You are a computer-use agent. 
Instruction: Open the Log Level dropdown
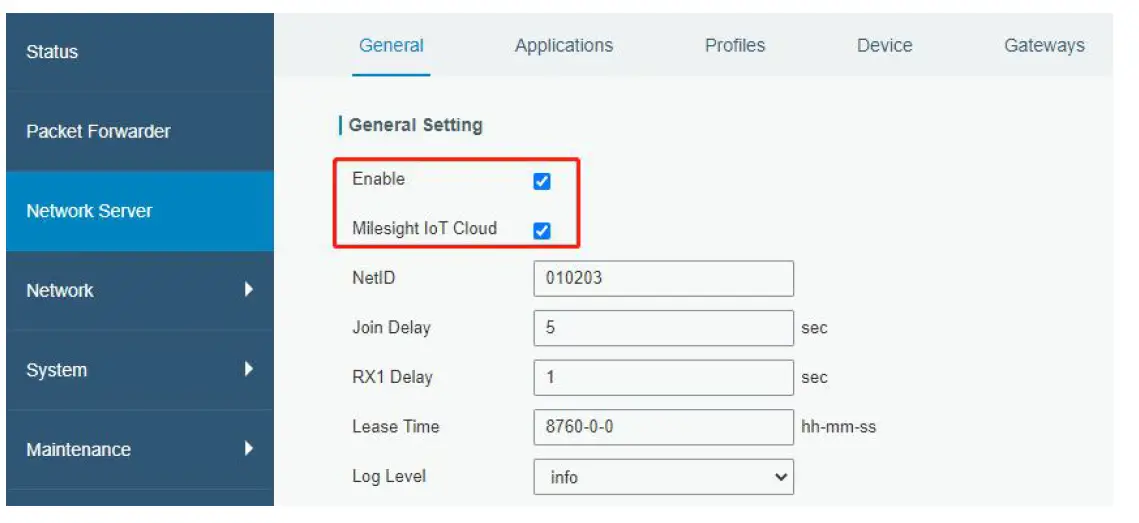[663, 477]
